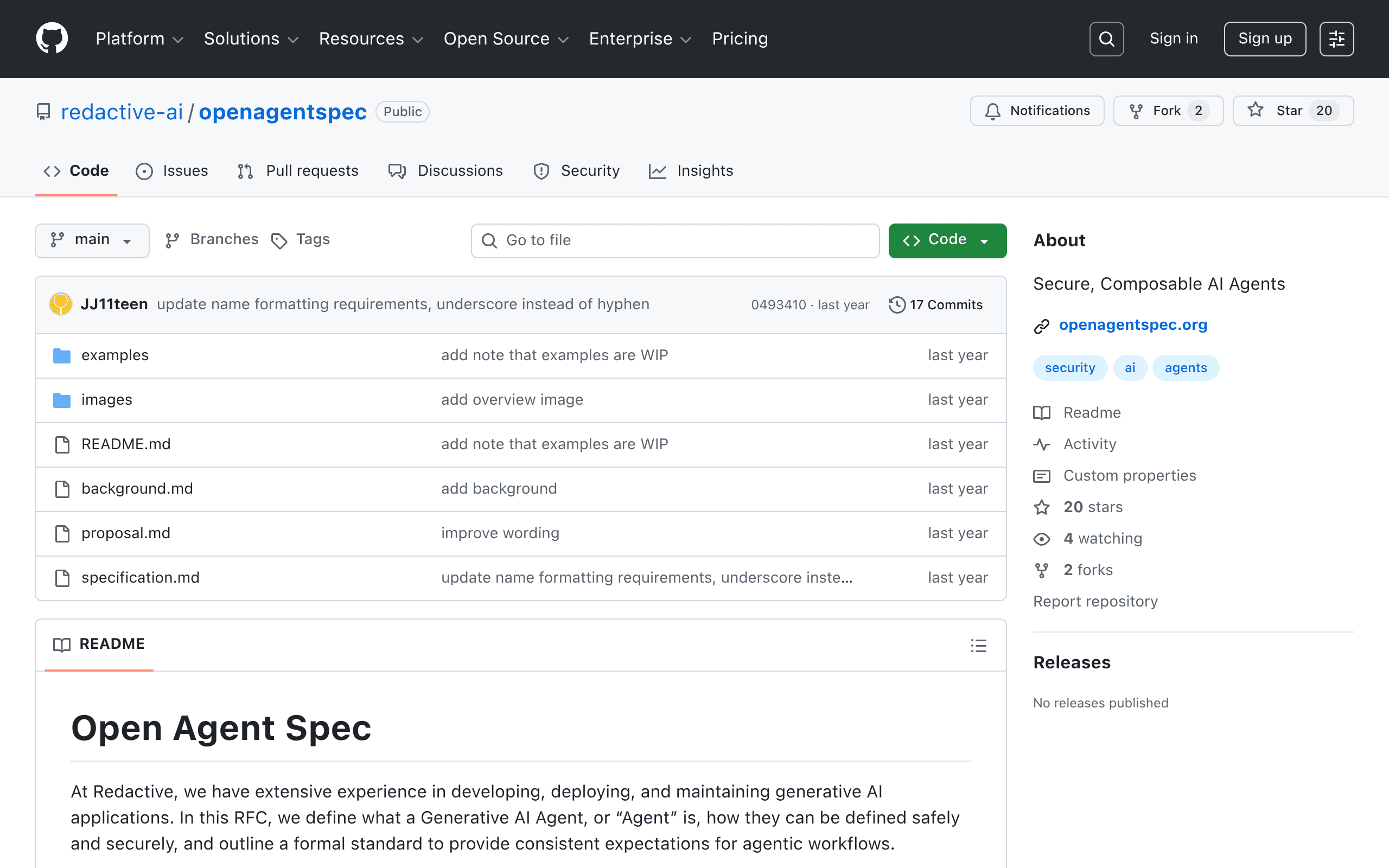Open commit message 'add overview image'

(512, 400)
